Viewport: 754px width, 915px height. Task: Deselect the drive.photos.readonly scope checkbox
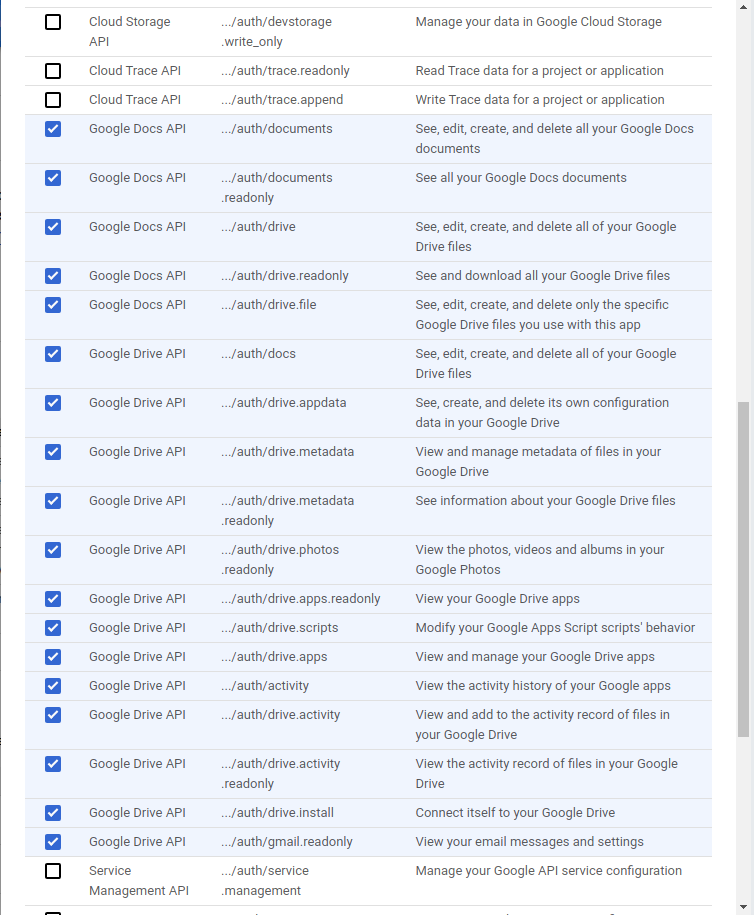coord(53,550)
